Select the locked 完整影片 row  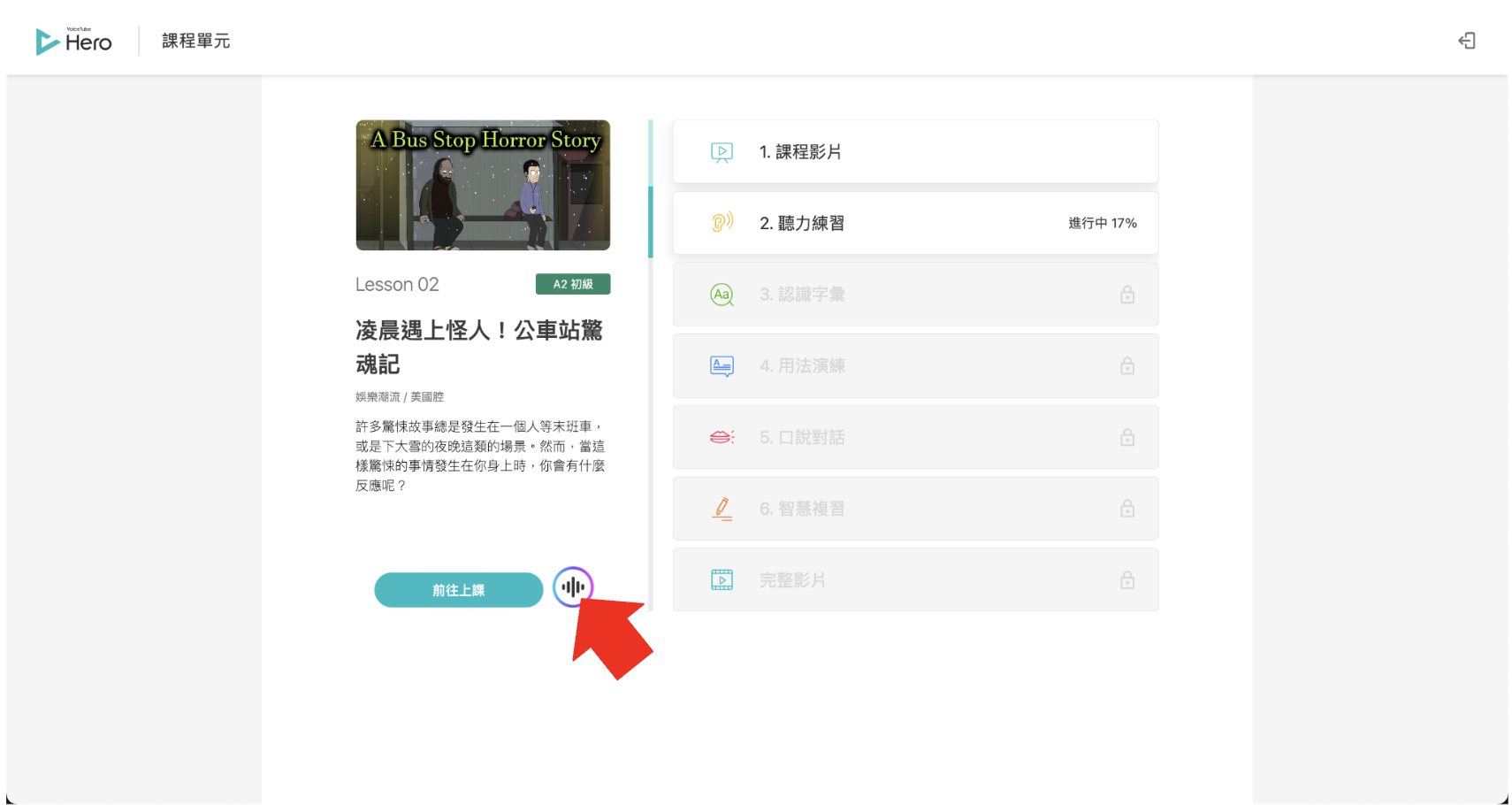pyautogui.click(x=915, y=580)
